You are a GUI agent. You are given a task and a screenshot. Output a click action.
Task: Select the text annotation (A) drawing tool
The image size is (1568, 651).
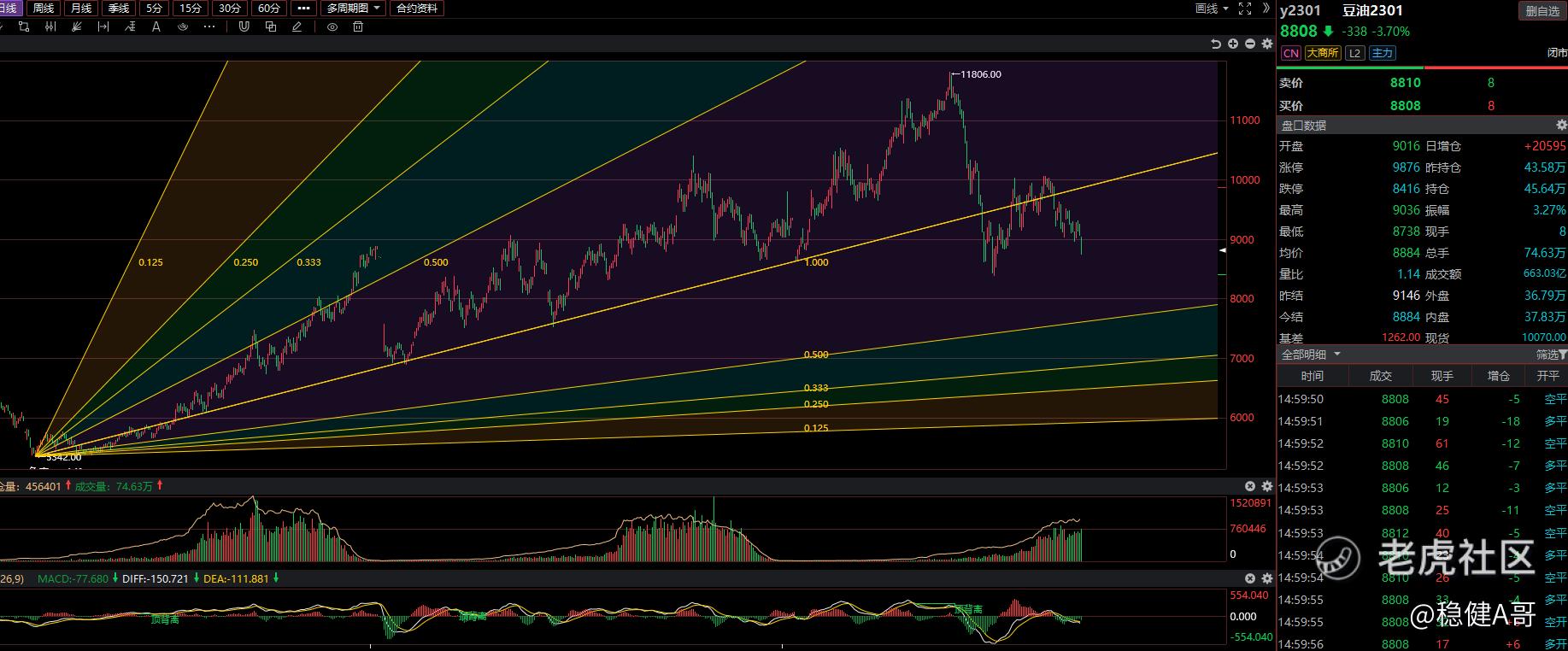[x=156, y=26]
